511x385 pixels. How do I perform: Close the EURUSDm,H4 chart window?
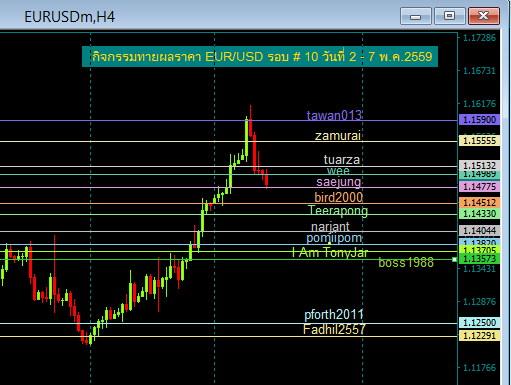[484, 16]
